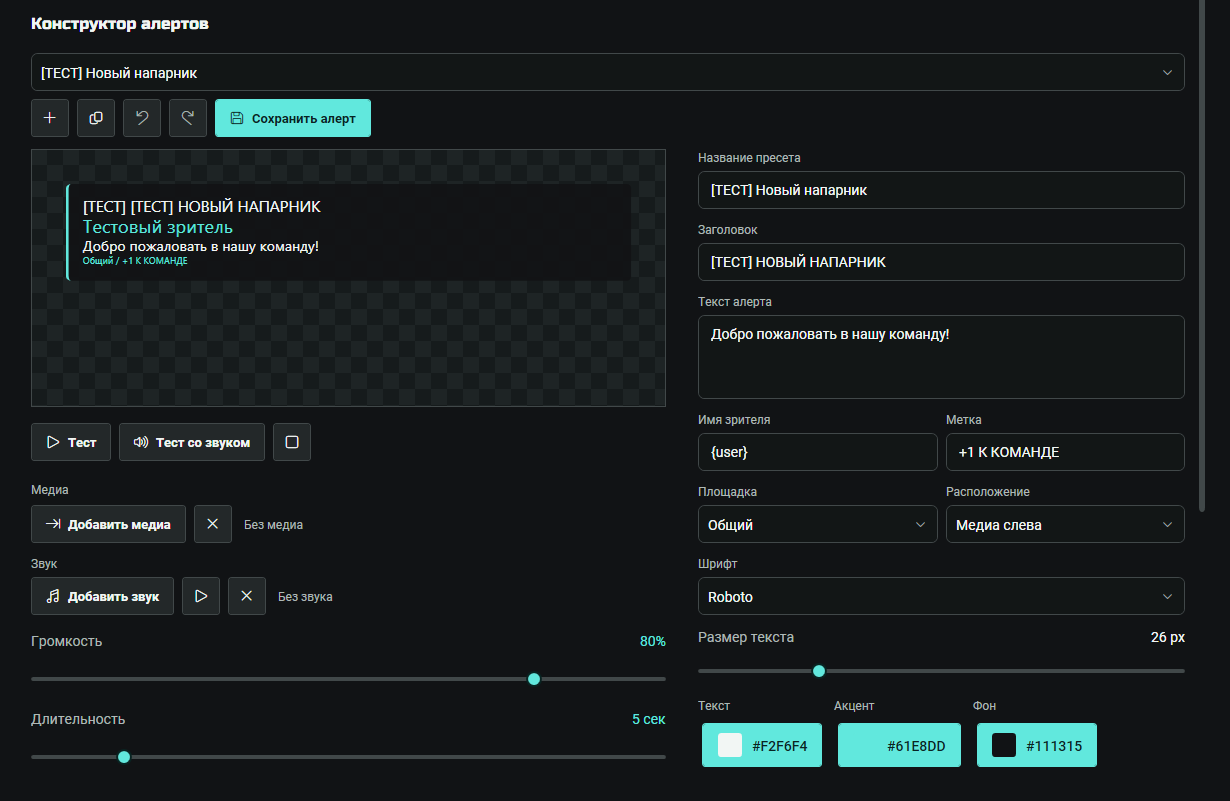This screenshot has width=1230, height=801.
Task: Open the Площадка dropdown
Action: point(818,524)
